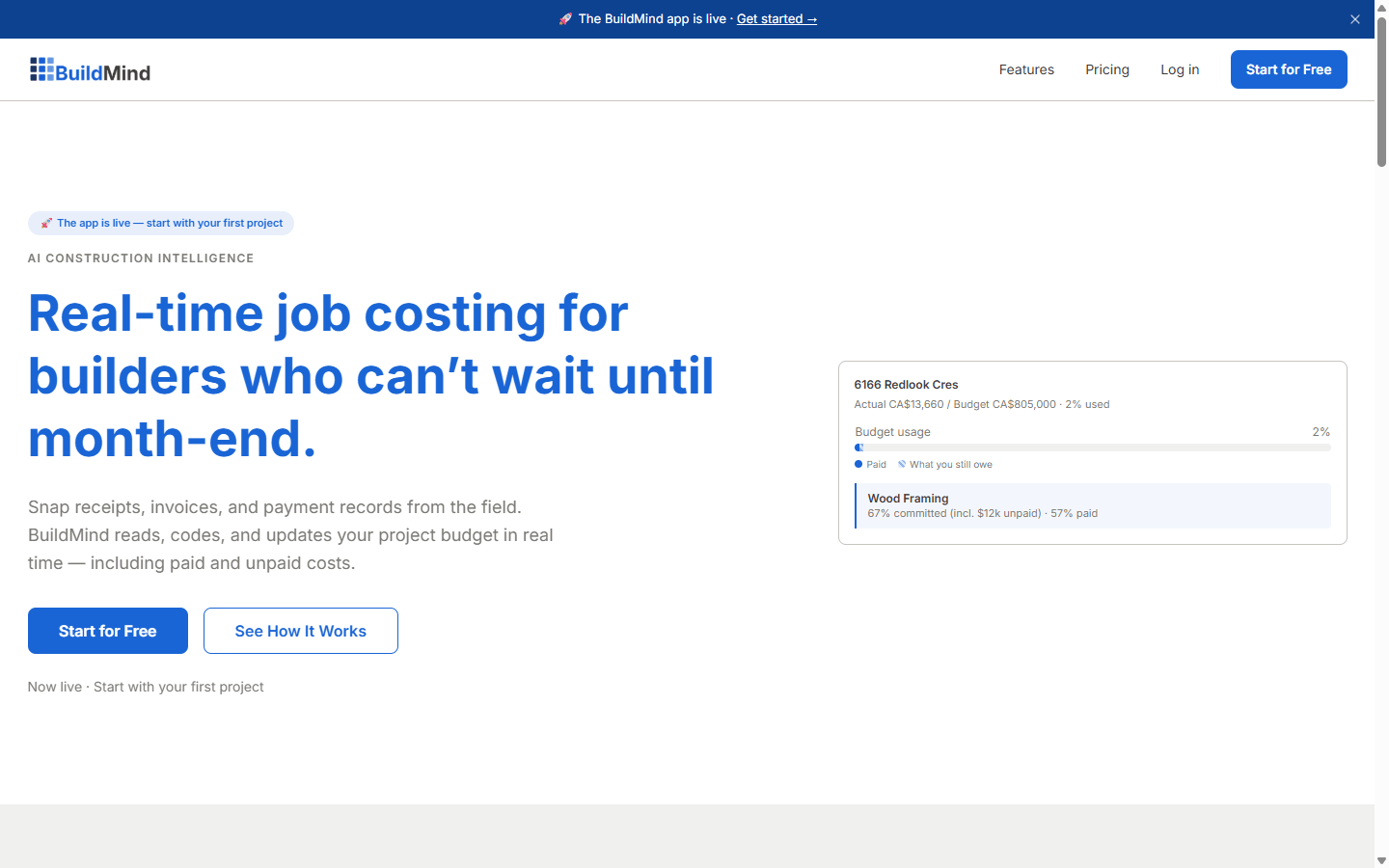Click the page's vertical scrollbar thumb

[x=1381, y=92]
